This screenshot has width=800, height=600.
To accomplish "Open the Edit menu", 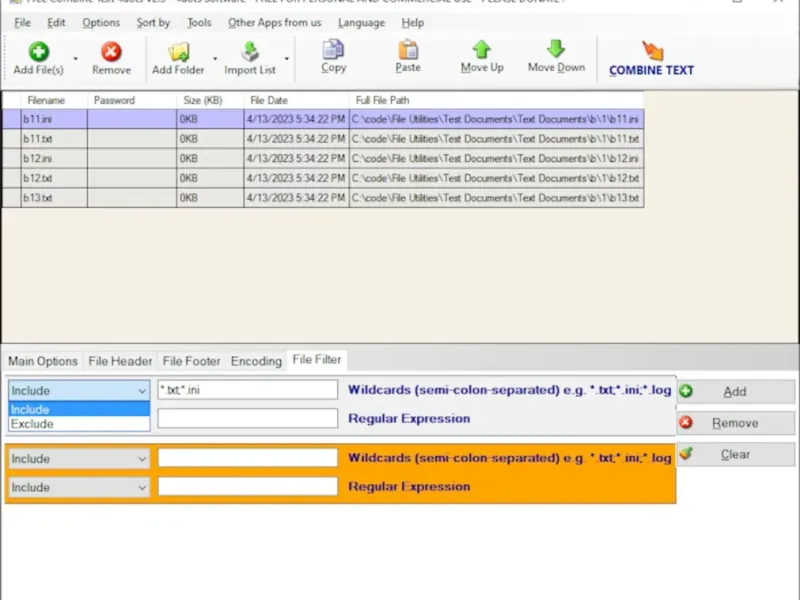I will [56, 23].
